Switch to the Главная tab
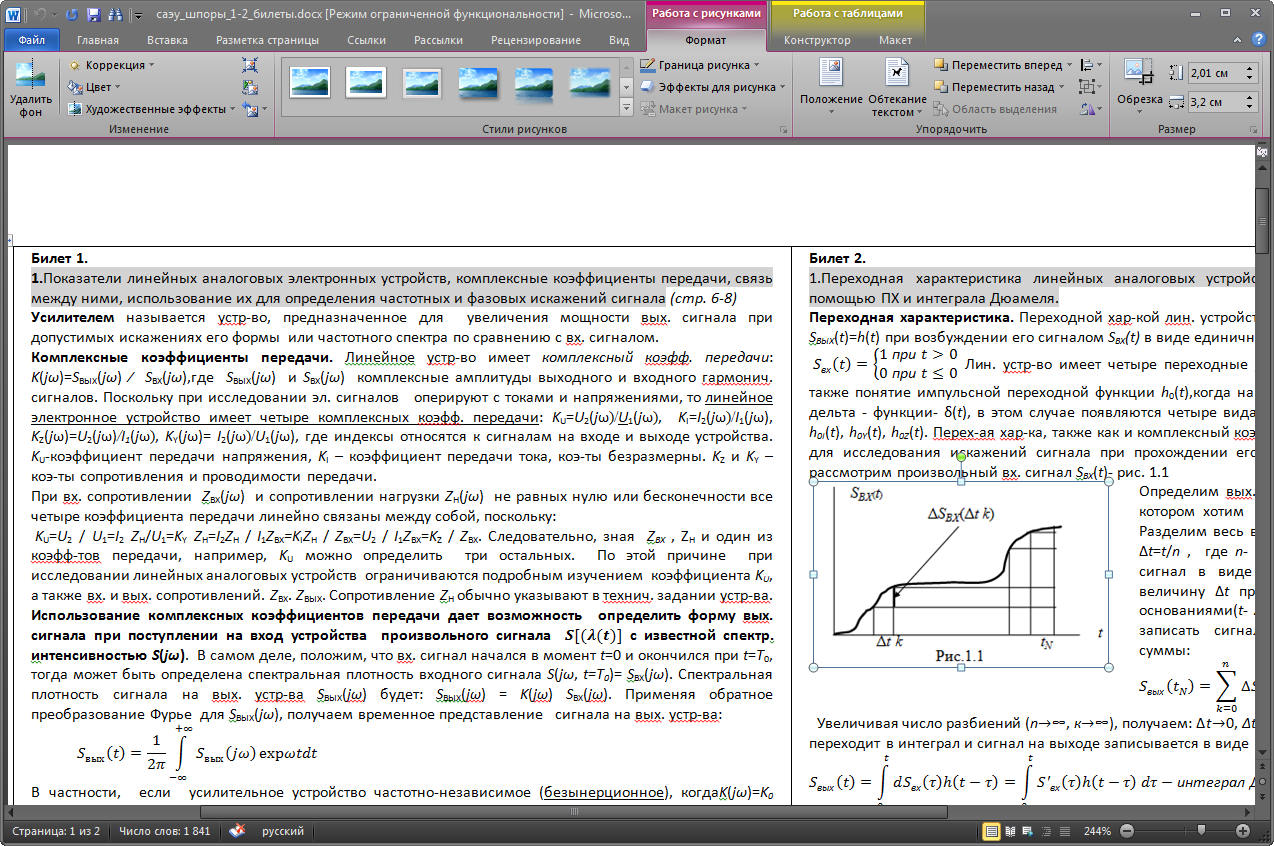 click(x=97, y=40)
